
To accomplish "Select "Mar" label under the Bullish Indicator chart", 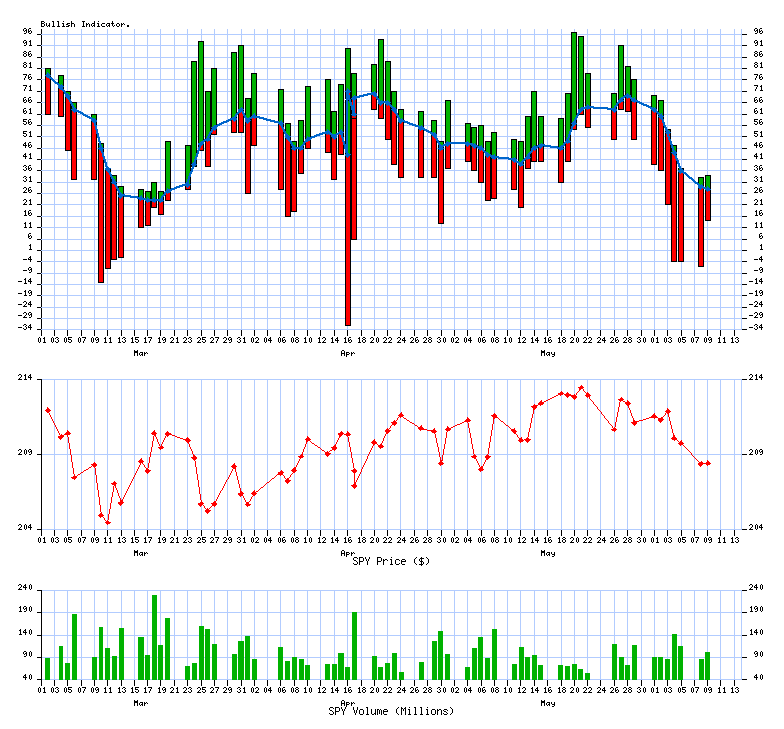I will [x=141, y=353].
